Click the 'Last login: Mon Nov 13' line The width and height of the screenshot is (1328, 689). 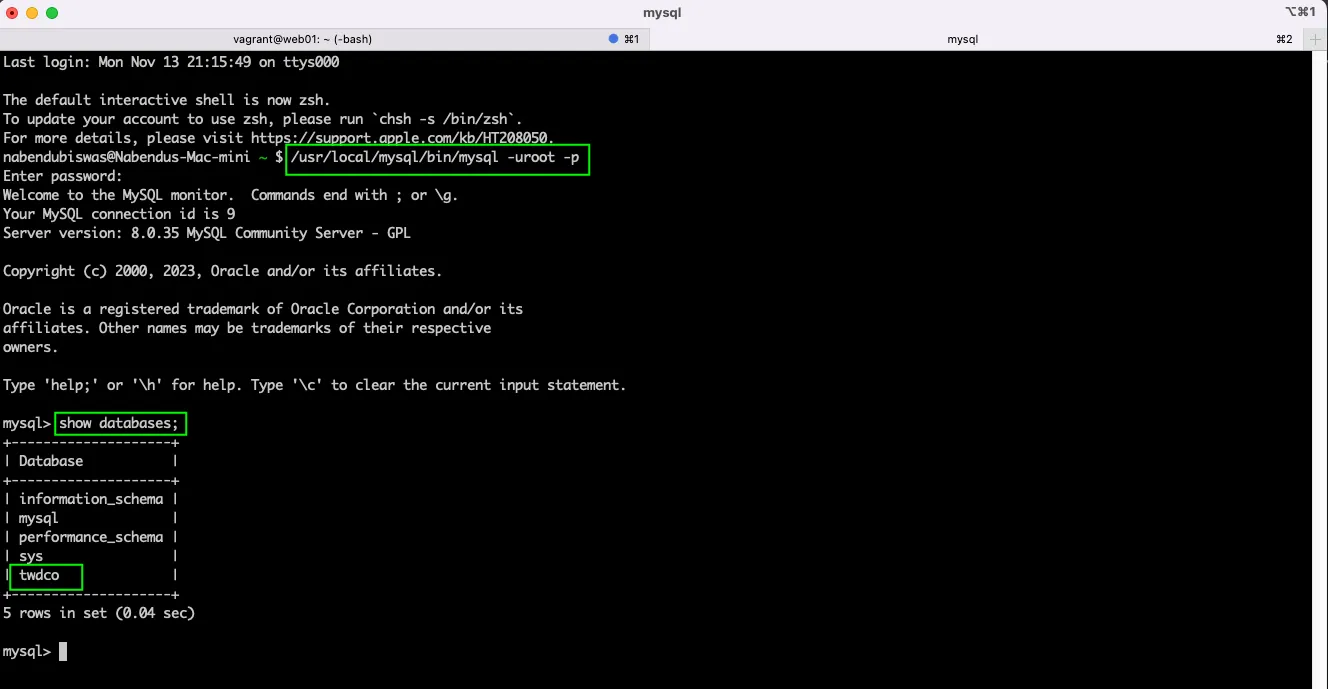(171, 62)
